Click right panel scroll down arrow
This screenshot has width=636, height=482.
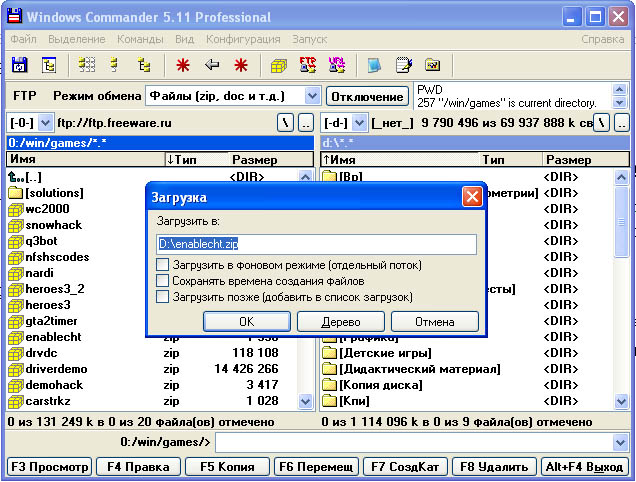[621, 402]
